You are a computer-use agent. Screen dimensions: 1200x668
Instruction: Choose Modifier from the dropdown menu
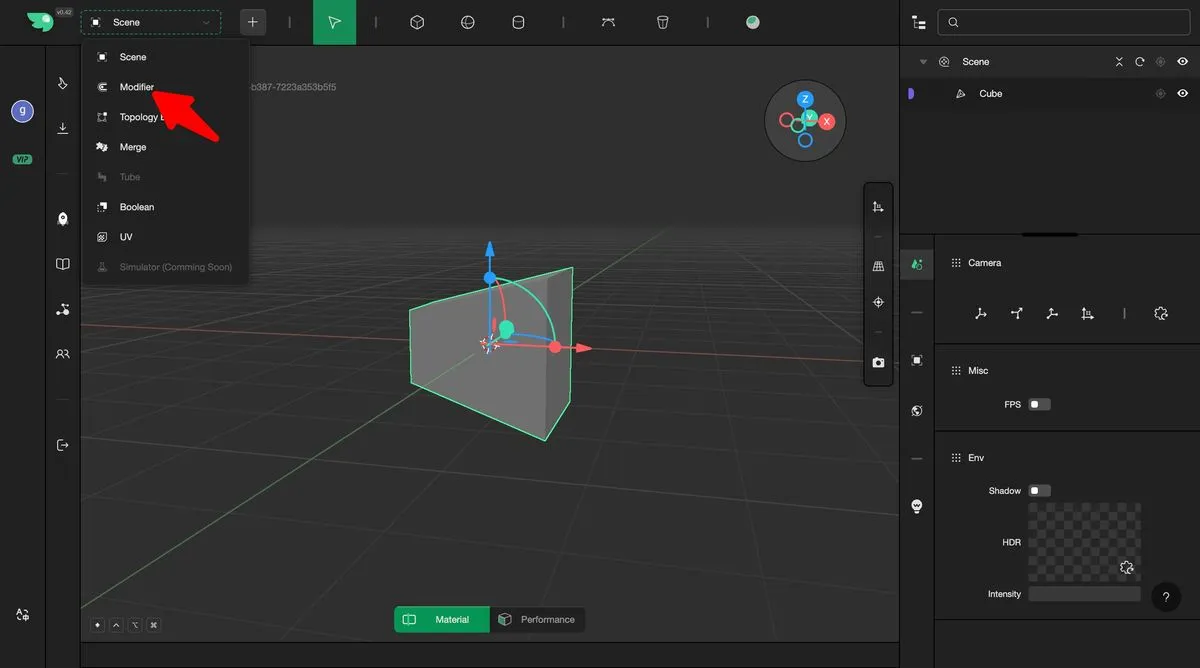click(137, 87)
